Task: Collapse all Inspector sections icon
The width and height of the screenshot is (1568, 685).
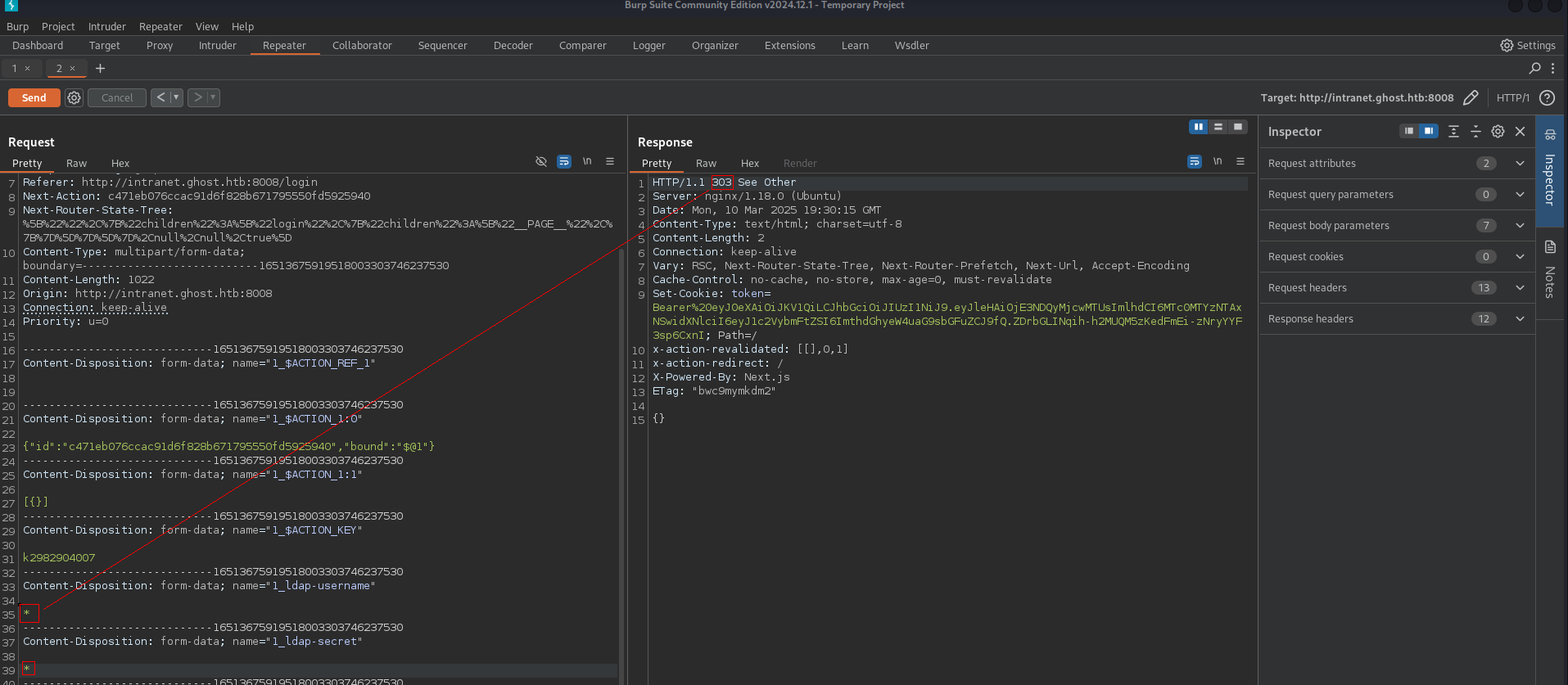Action: (1475, 131)
